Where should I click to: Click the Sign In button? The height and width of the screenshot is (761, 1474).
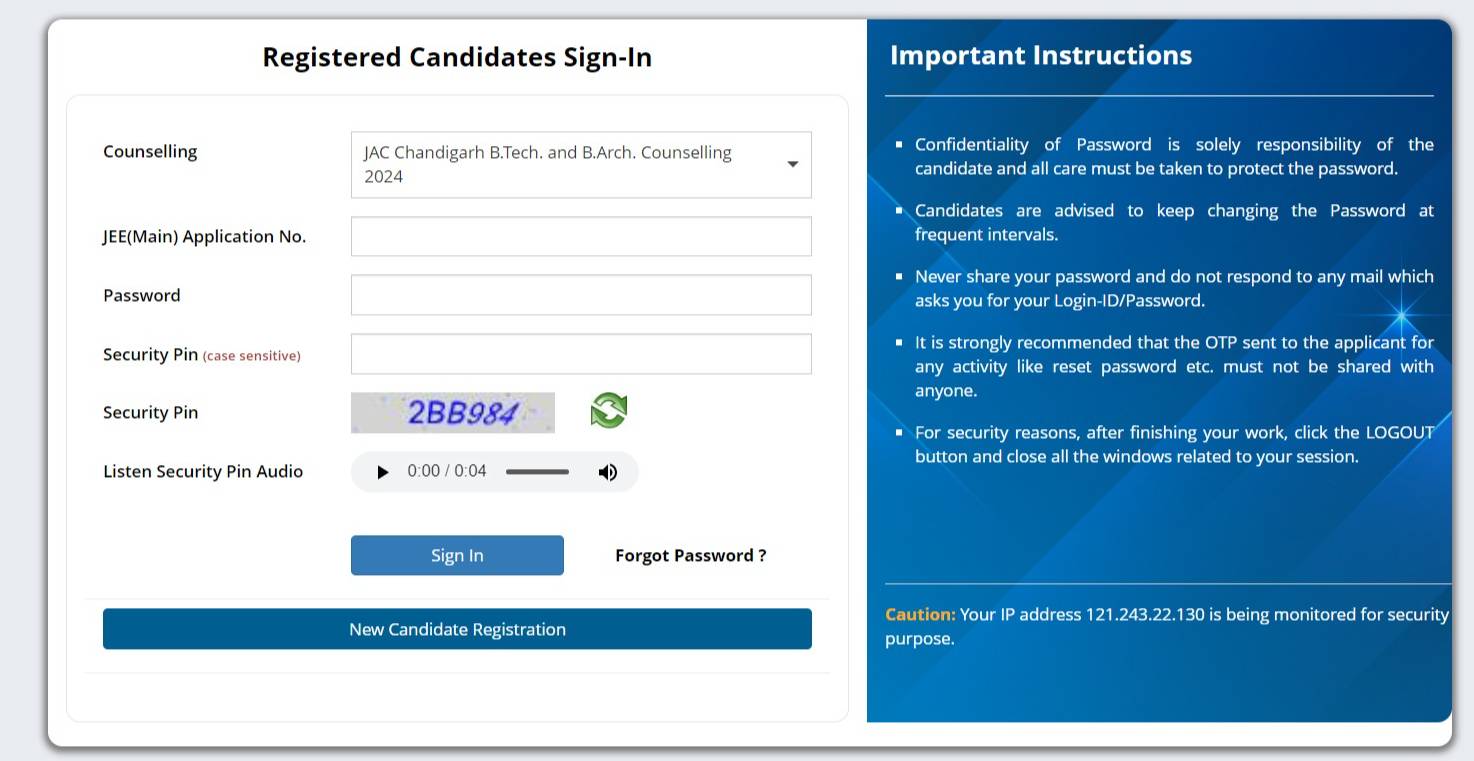pos(456,555)
